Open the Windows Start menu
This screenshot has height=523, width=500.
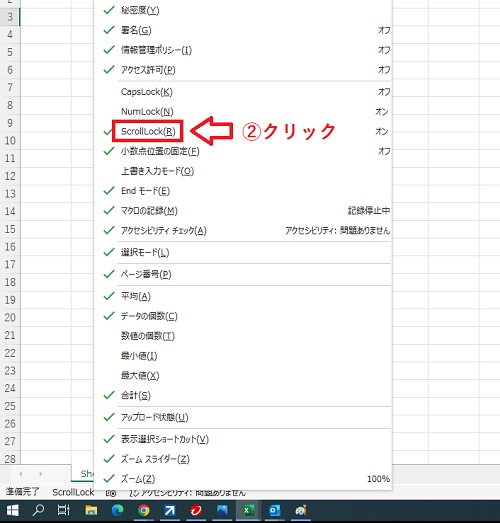point(12,510)
